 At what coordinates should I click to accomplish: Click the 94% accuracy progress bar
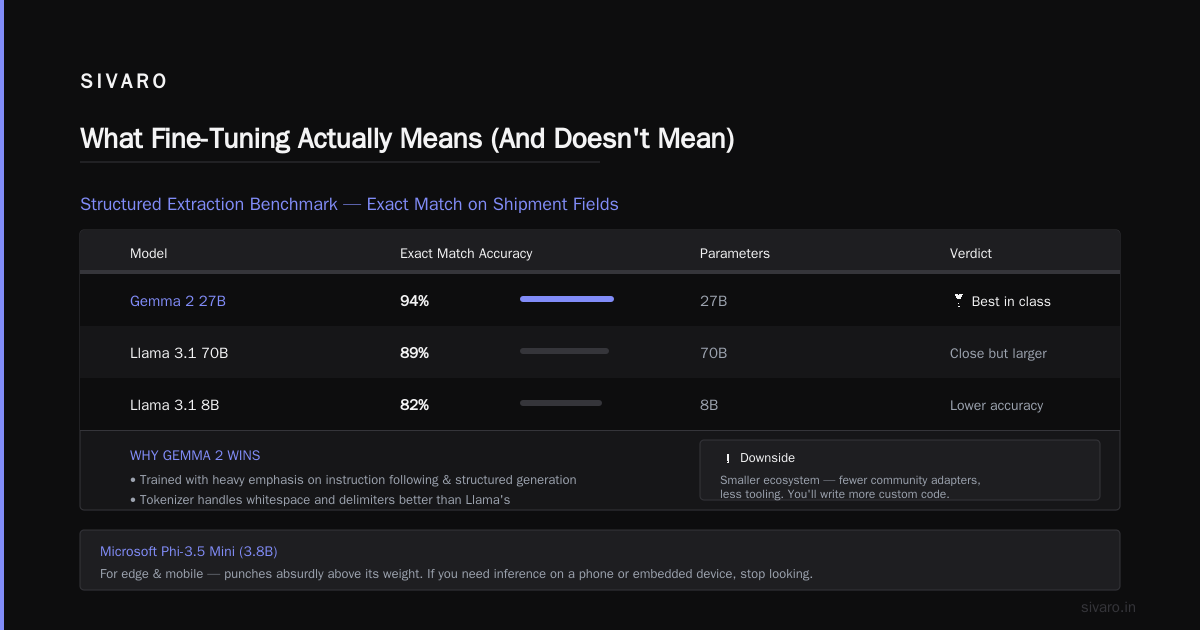point(567,299)
